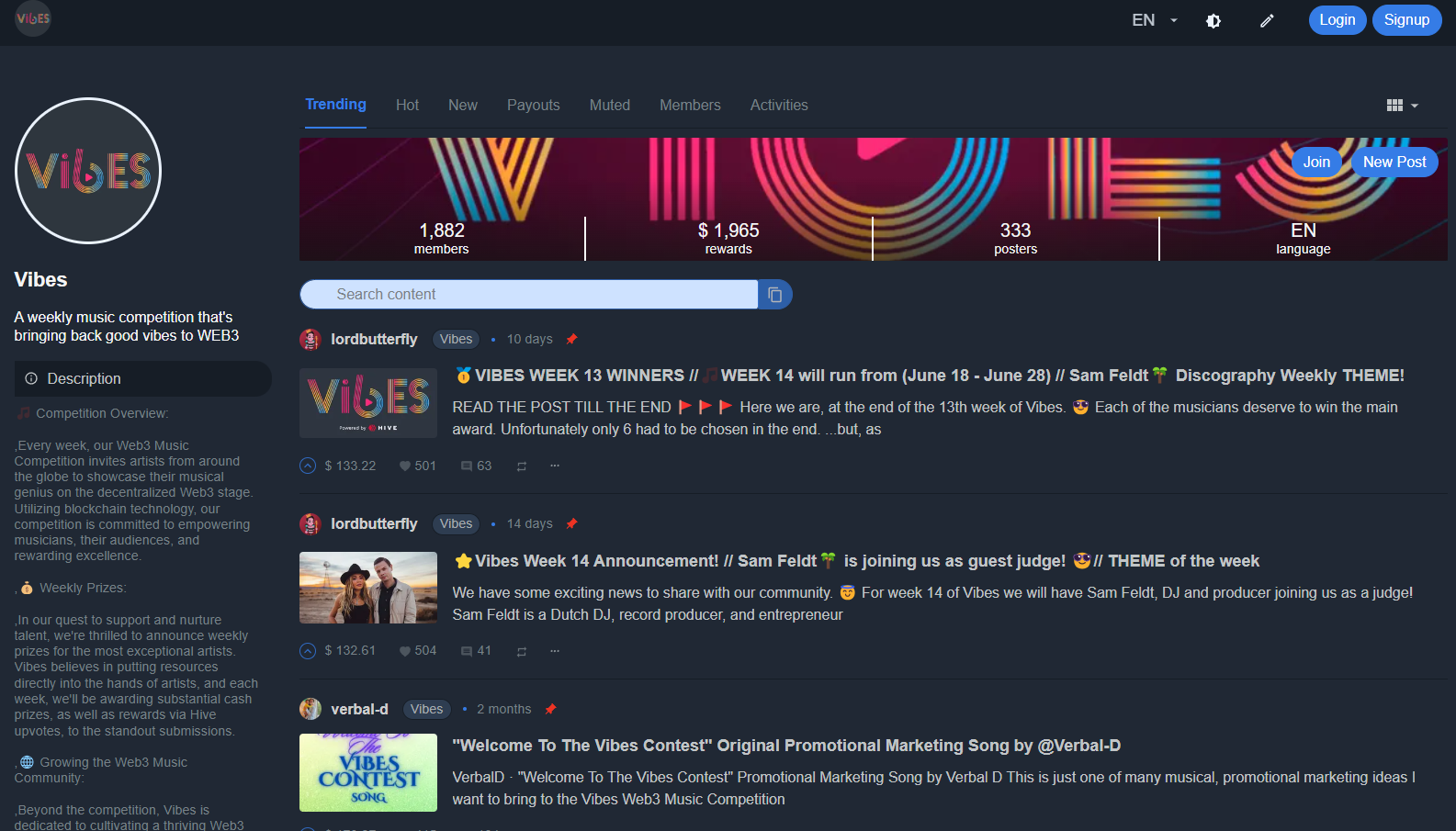This screenshot has height=831, width=1456.
Task: Open lordbutterfly avatar on 10 days post
Action: [x=310, y=340]
